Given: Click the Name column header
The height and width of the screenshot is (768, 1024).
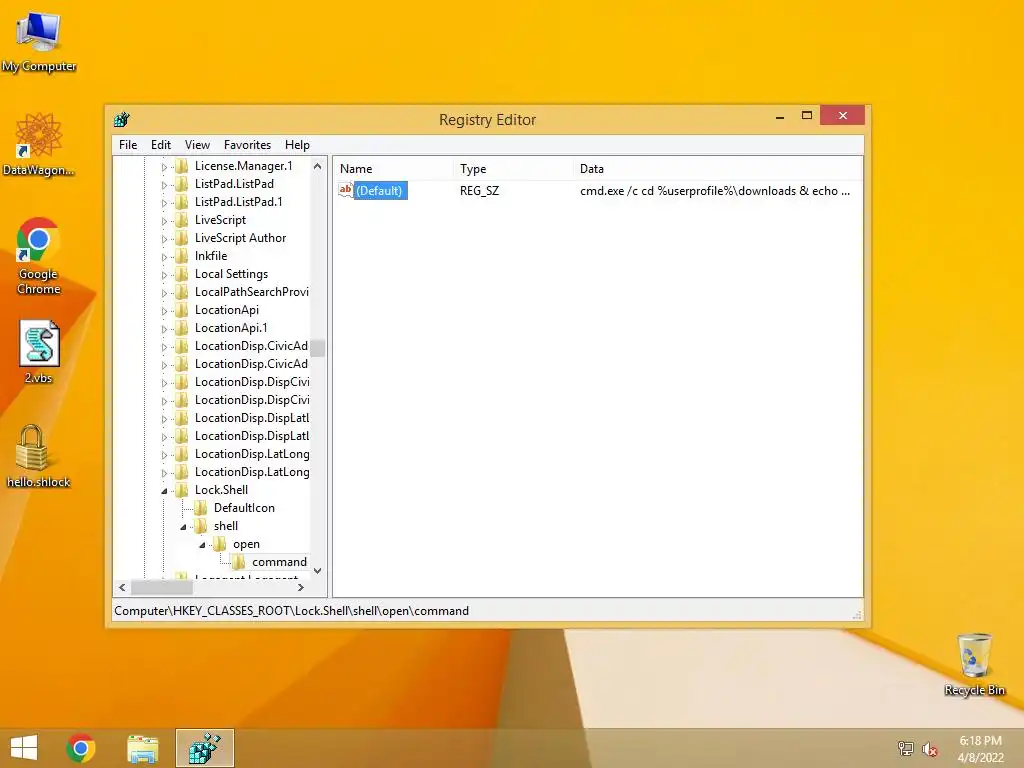Looking at the screenshot, I should [393, 168].
